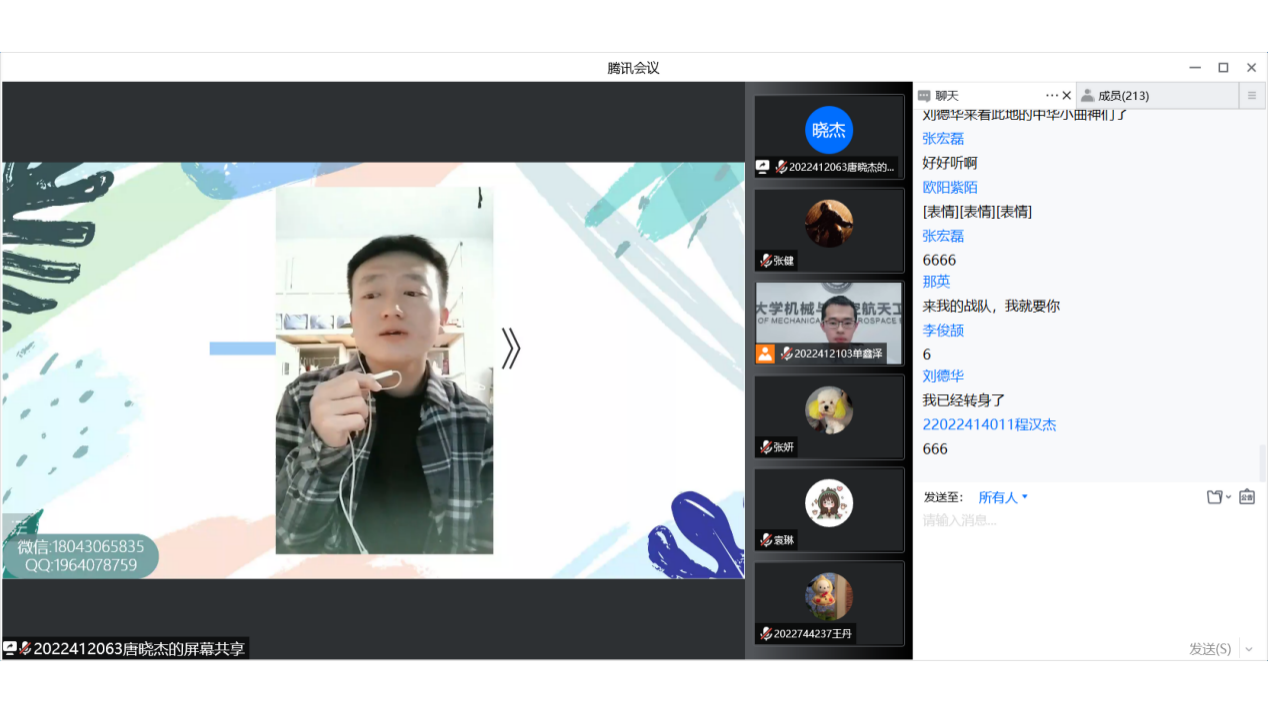
Task: Open the announcement clipboard icon
Action: (1246, 497)
